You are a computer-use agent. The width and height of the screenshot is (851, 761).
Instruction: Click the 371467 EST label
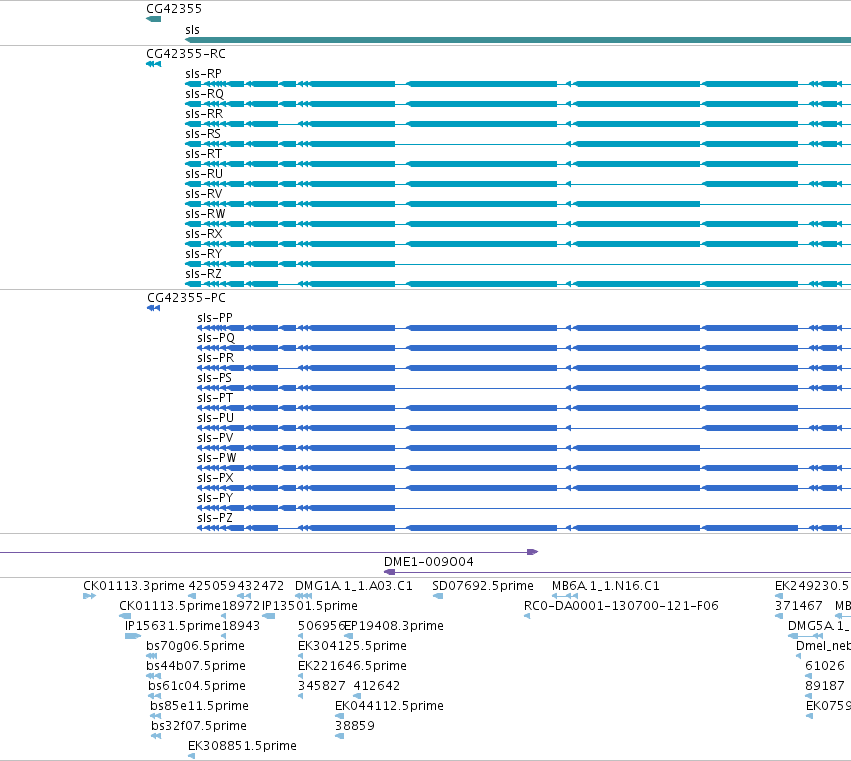click(x=798, y=606)
